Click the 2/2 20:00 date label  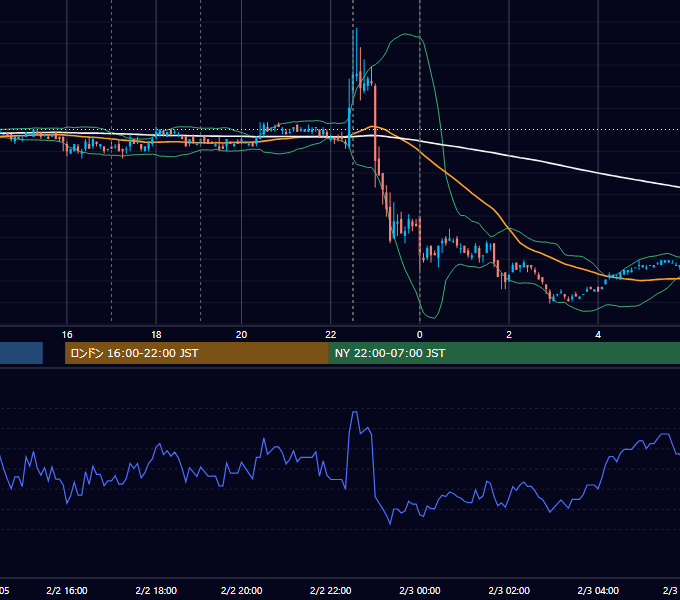[x=242, y=590]
